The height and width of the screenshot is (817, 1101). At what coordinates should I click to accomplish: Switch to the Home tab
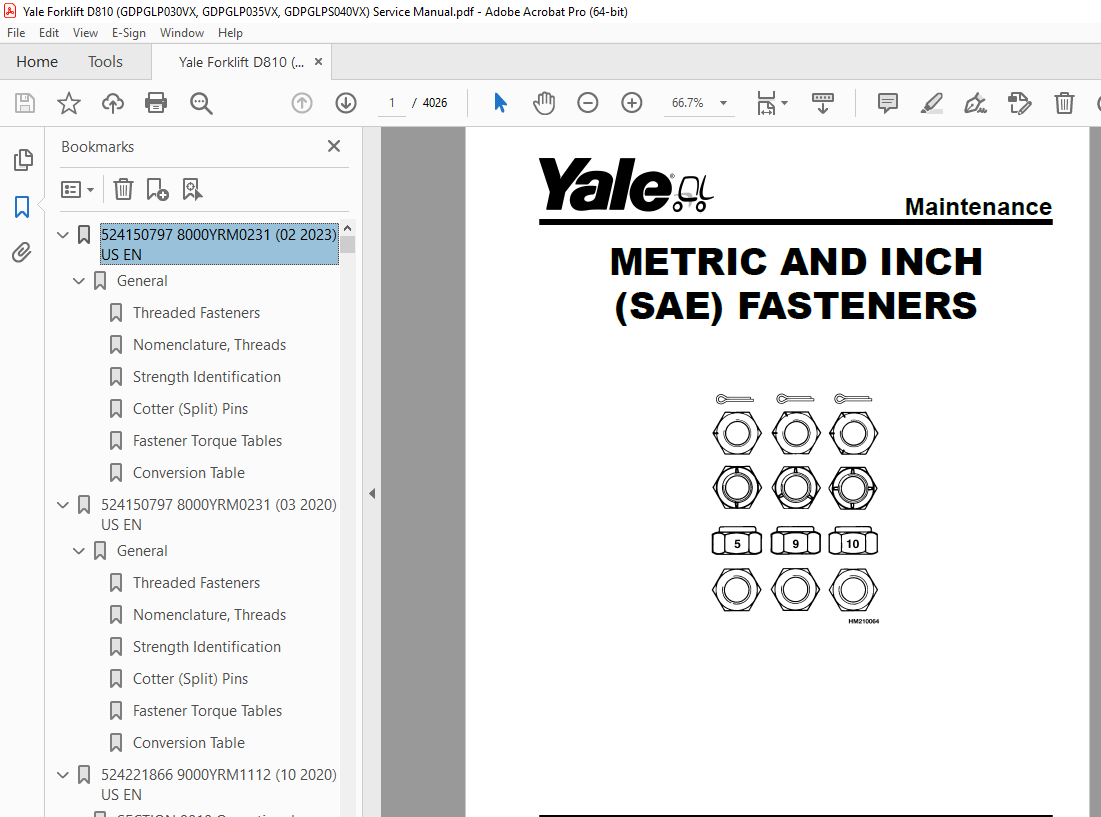pos(37,62)
